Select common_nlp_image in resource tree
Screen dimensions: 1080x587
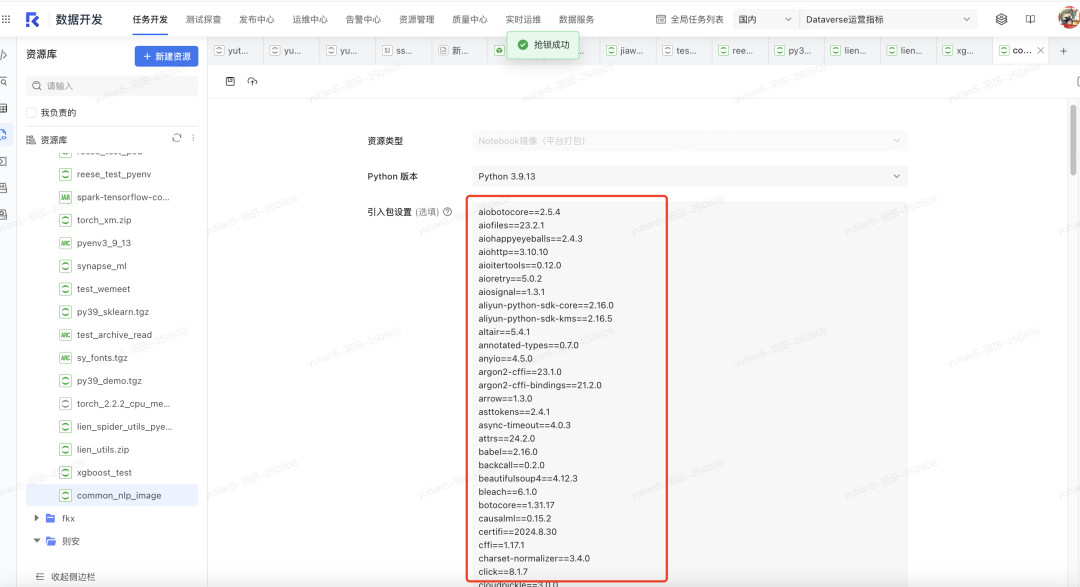point(112,495)
